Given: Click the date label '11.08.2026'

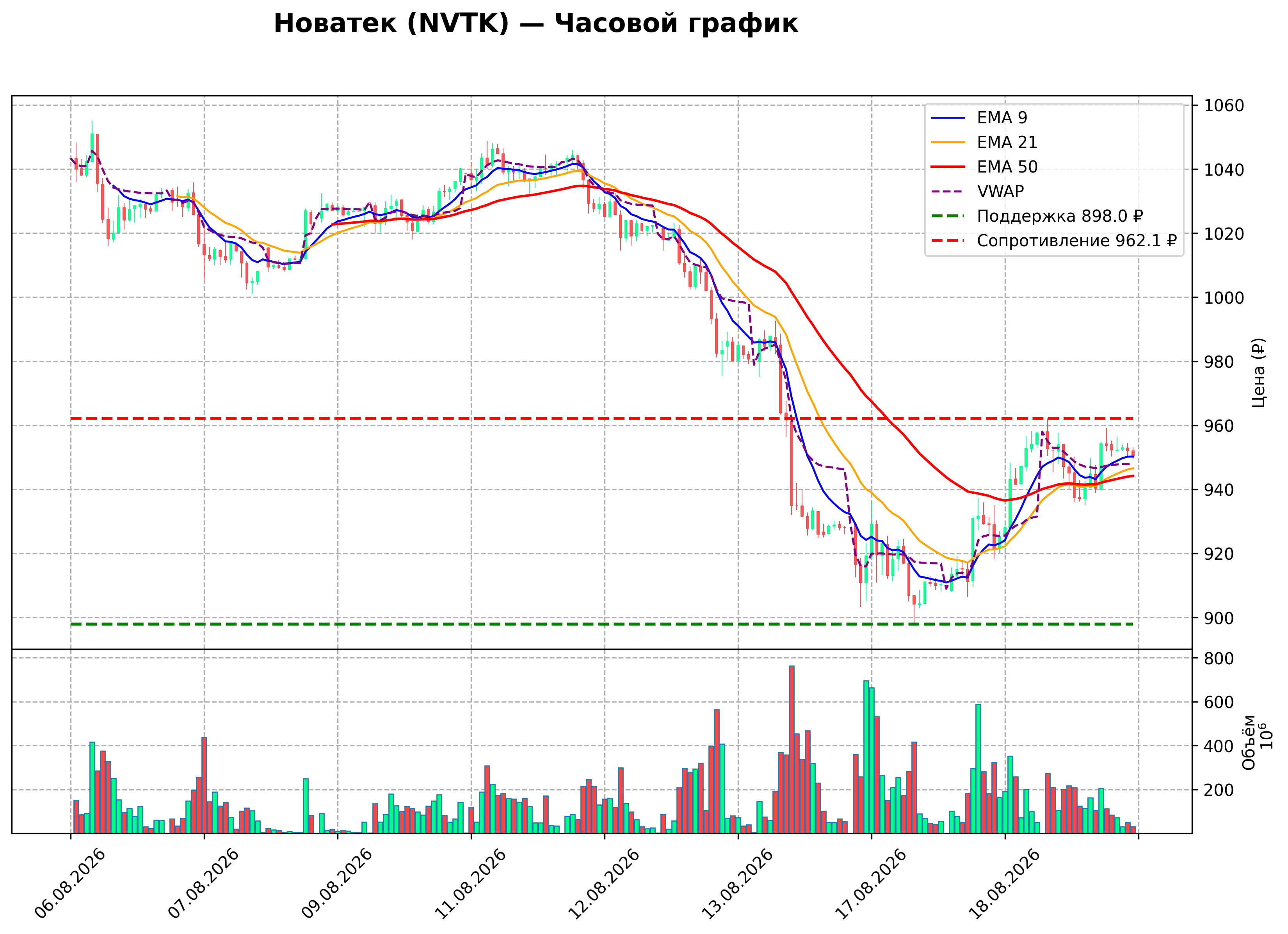Looking at the screenshot, I should [x=470, y=884].
